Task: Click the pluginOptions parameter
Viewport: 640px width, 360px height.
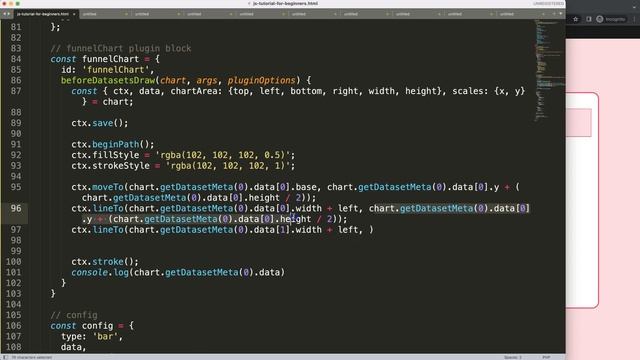Action: [261, 80]
